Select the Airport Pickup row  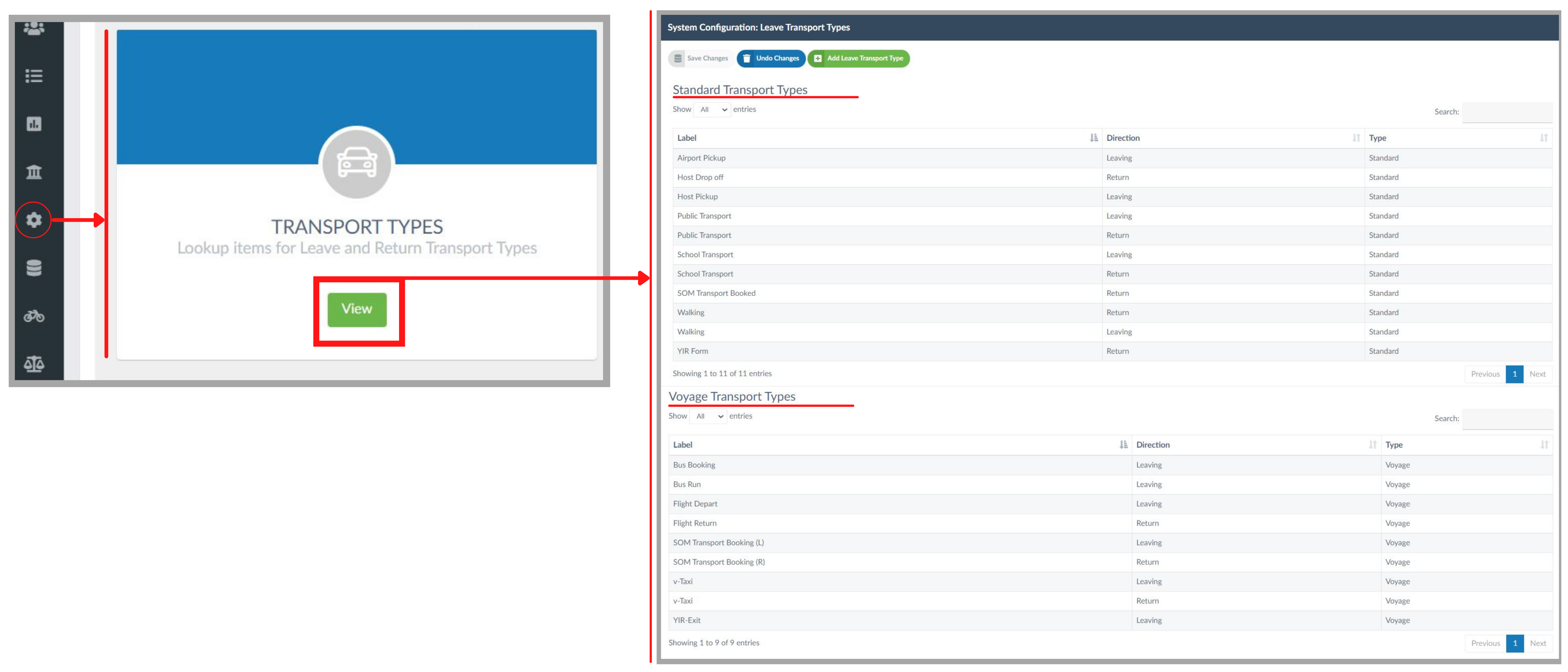701,158
